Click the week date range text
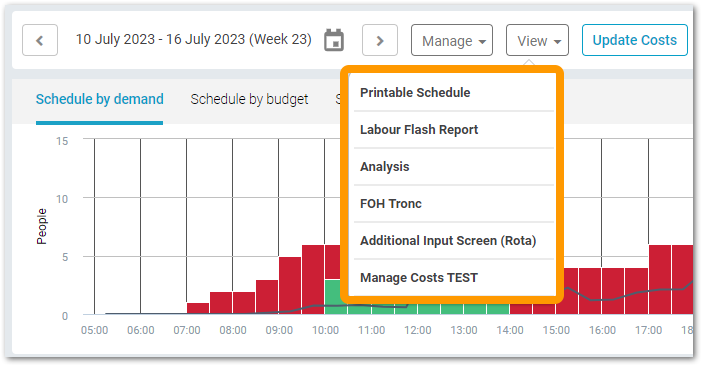 [193, 39]
